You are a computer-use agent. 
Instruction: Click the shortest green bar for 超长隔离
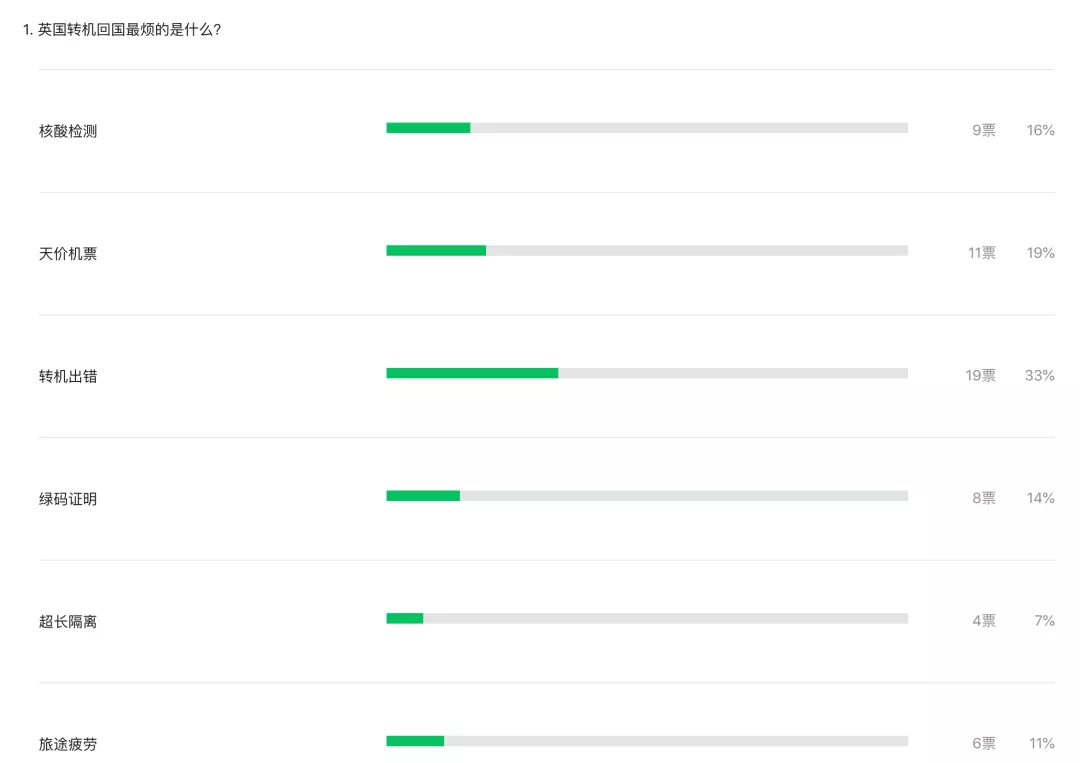405,618
